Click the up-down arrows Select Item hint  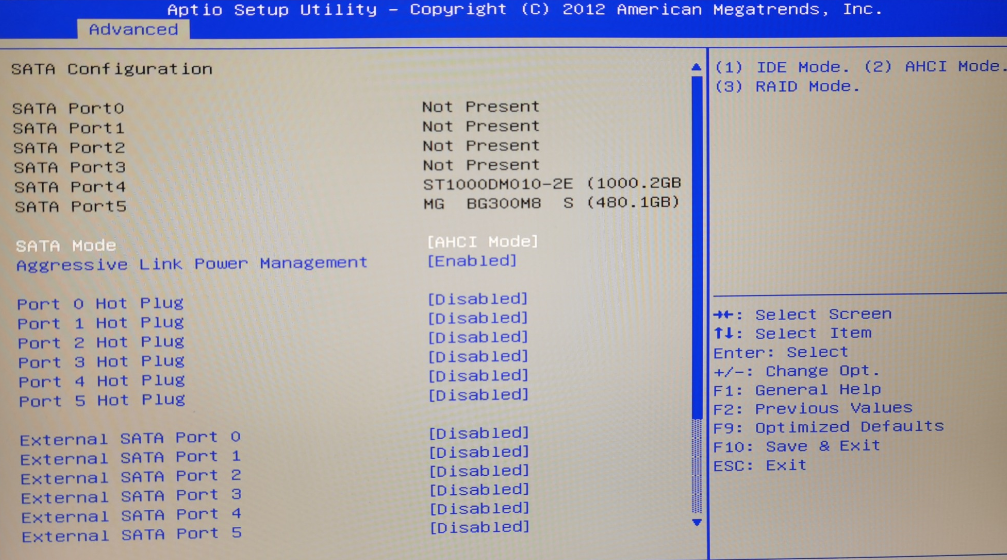792,333
